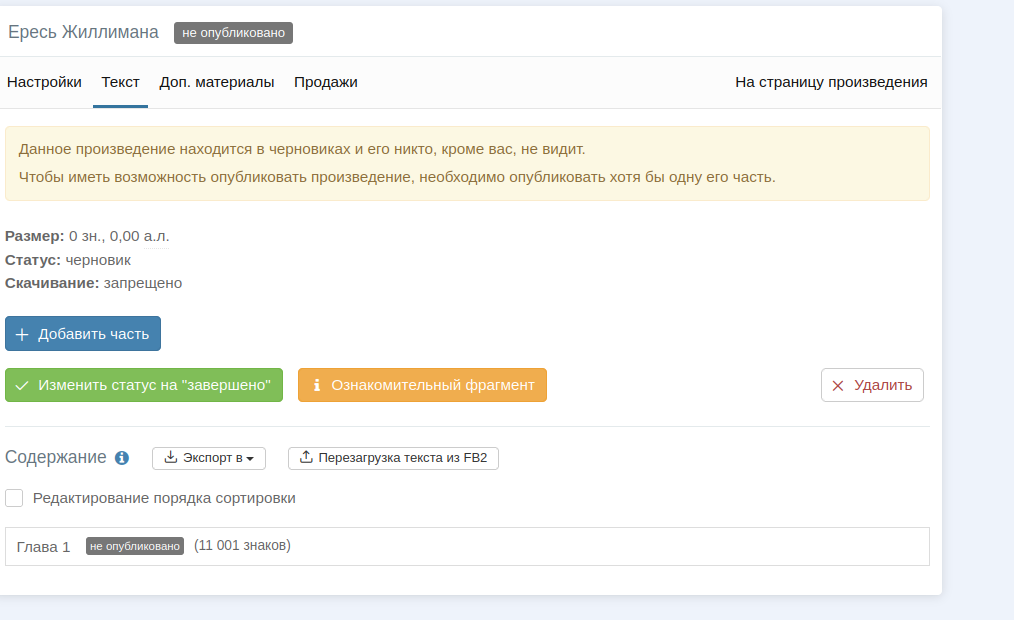The width and height of the screenshot is (1014, 620).
Task: Go to the Продажи tab
Action: click(x=326, y=82)
